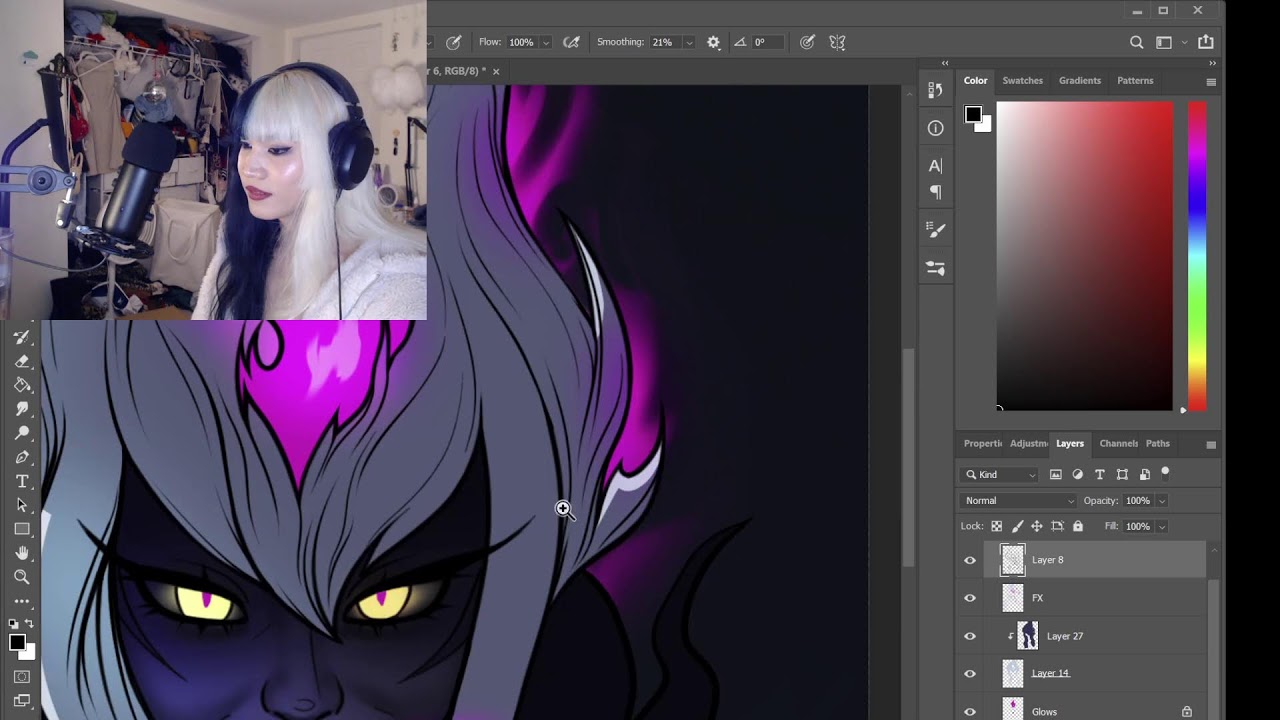This screenshot has height=720, width=1280.
Task: Open Color panel flyout menu
Action: [1211, 81]
